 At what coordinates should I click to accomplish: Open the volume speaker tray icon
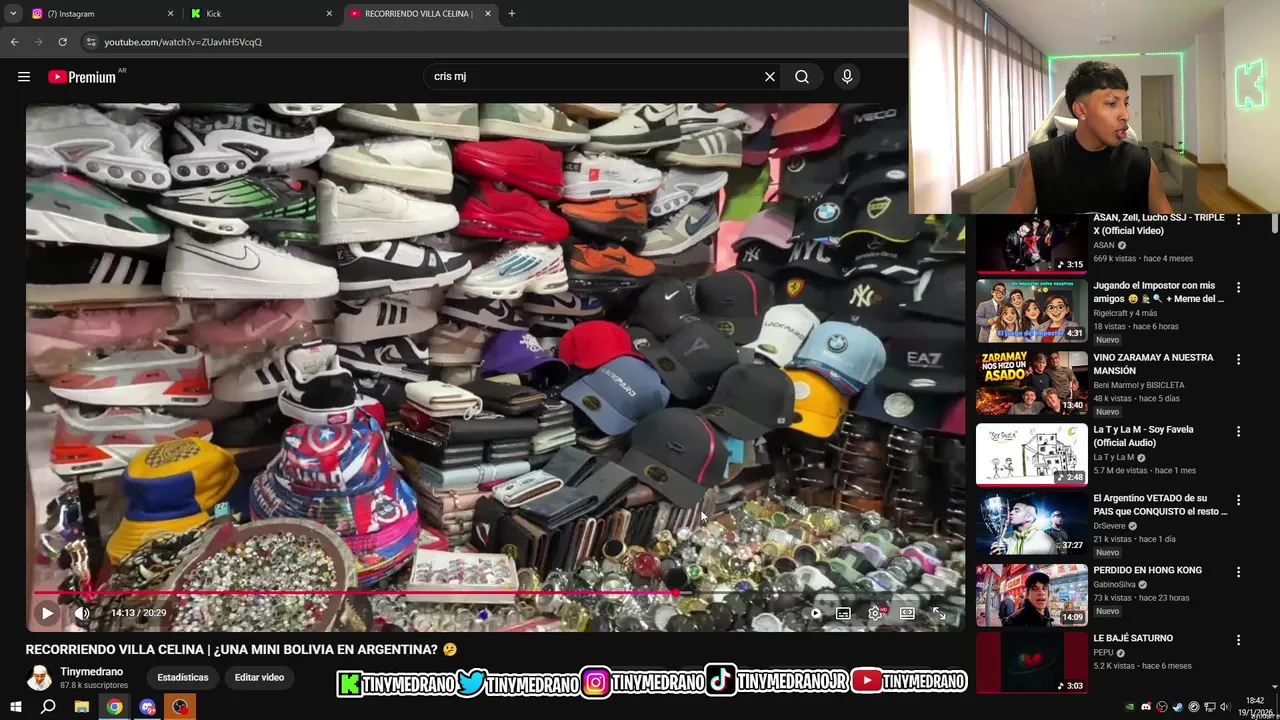[x=1227, y=707]
